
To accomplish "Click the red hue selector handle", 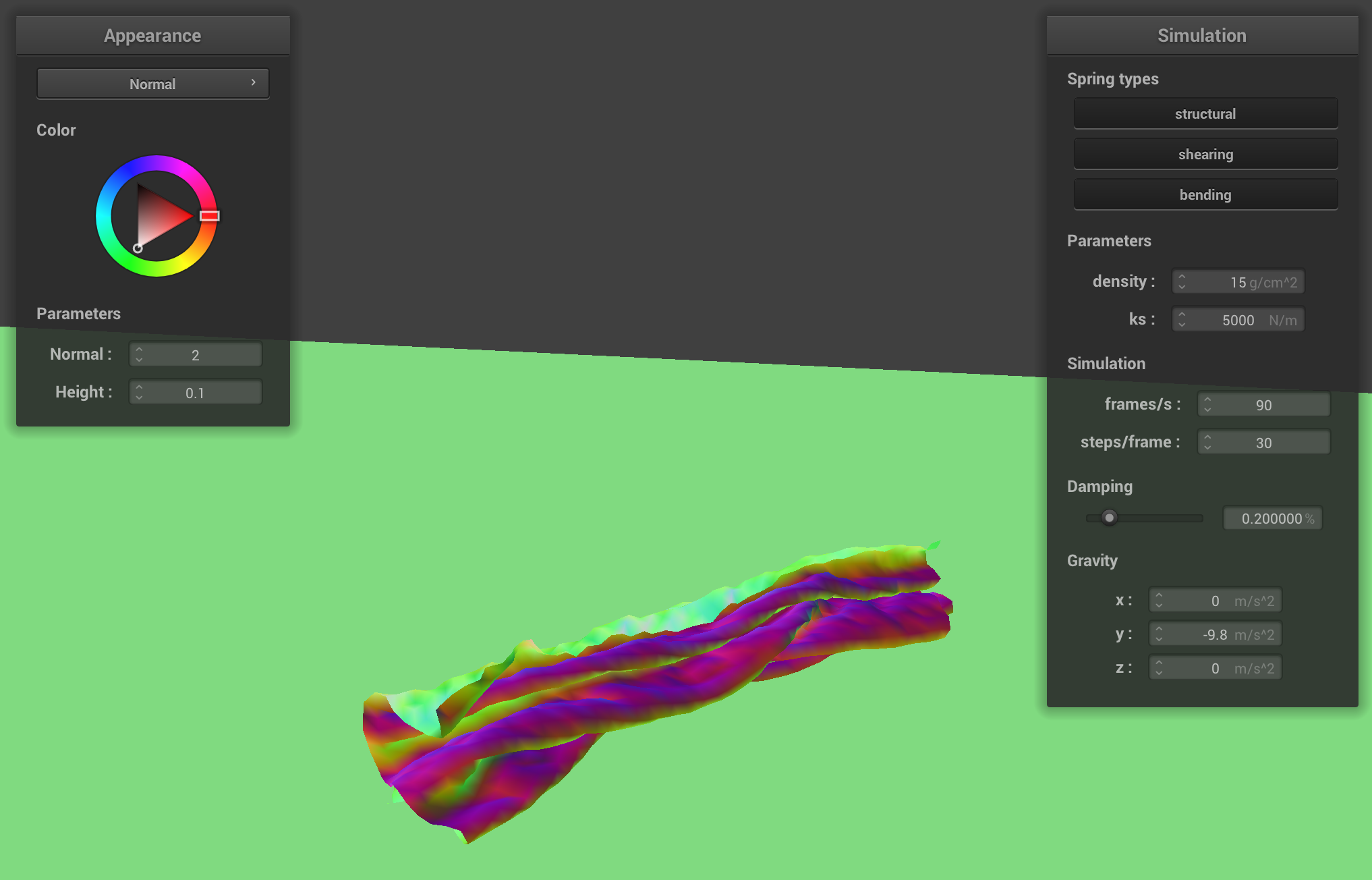I will pos(209,216).
